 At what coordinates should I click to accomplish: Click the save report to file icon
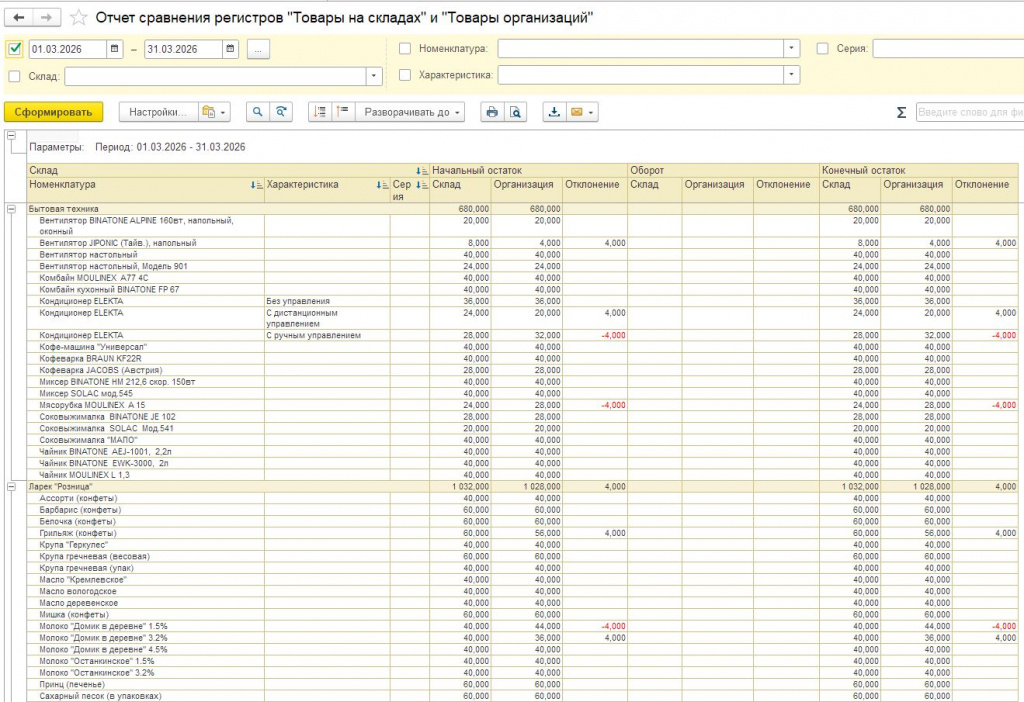(554, 113)
